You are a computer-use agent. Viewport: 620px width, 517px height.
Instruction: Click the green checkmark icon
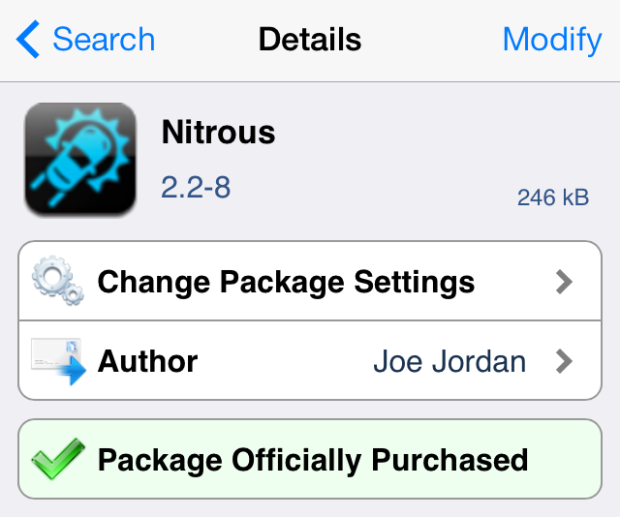tap(58, 459)
